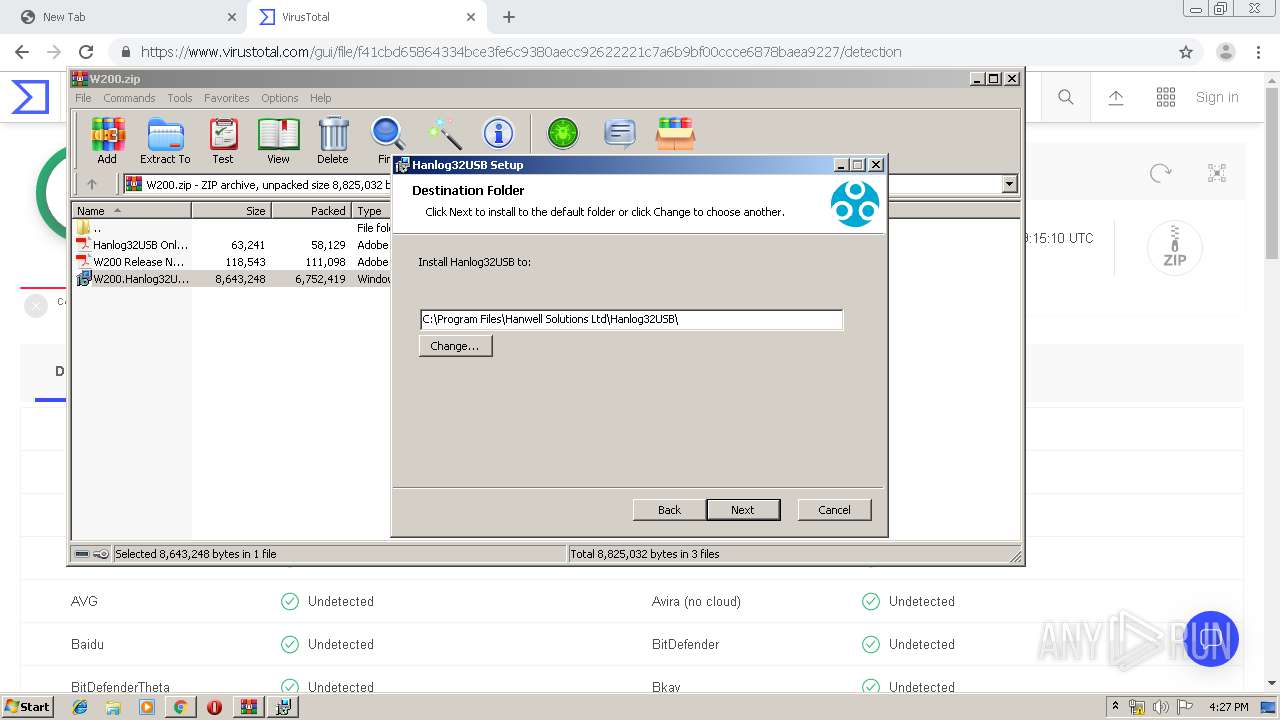Click Next in Hanlog32USB Setup
Viewport: 1280px width, 720px height.
point(743,510)
